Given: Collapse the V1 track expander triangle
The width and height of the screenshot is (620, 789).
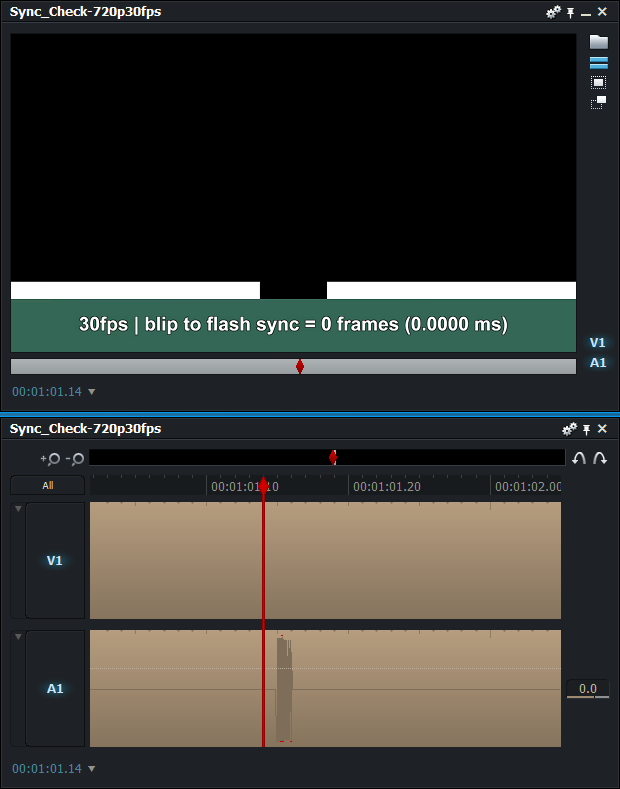Looking at the screenshot, I should point(17,509).
